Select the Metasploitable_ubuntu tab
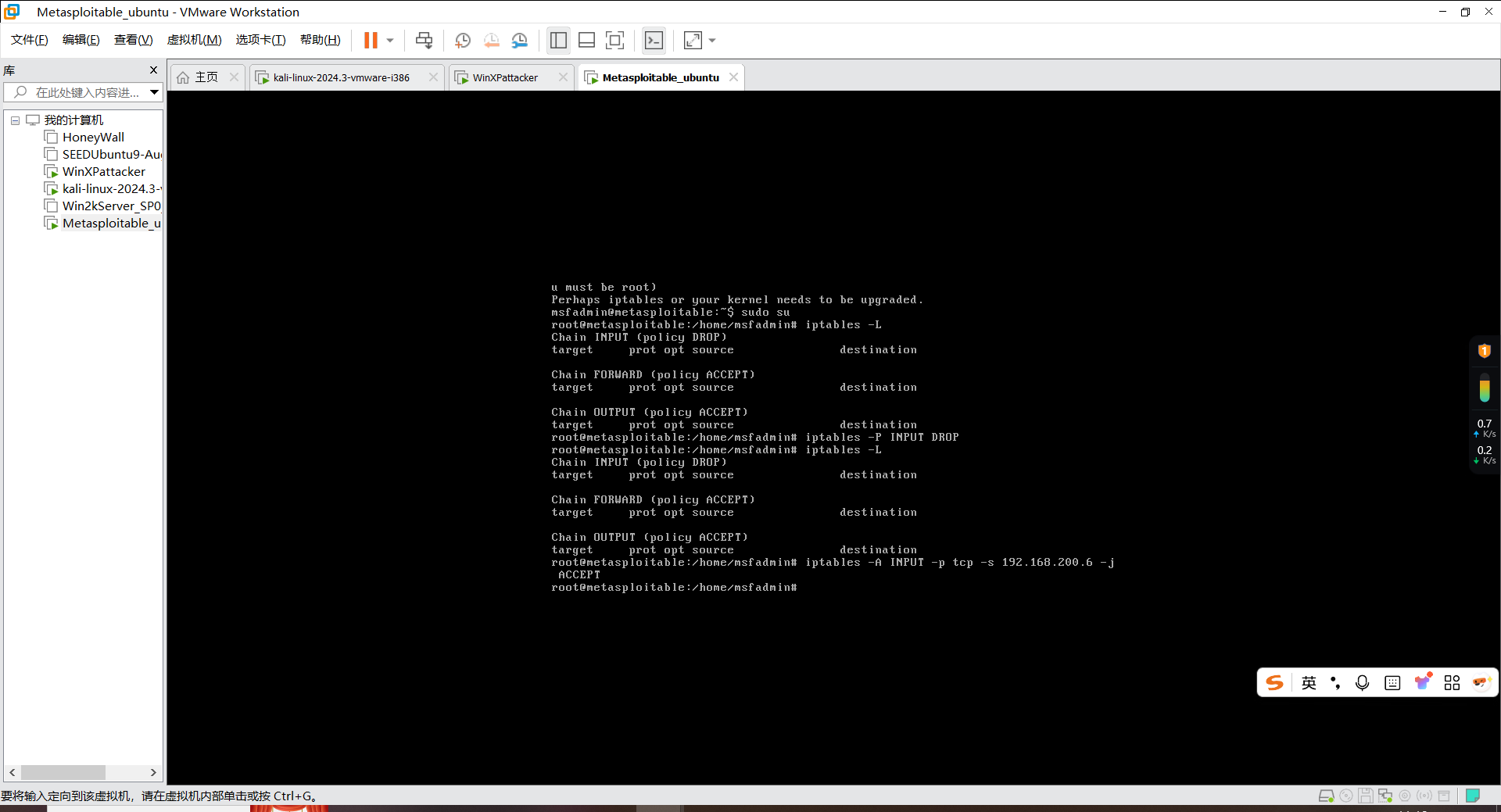 click(x=661, y=77)
